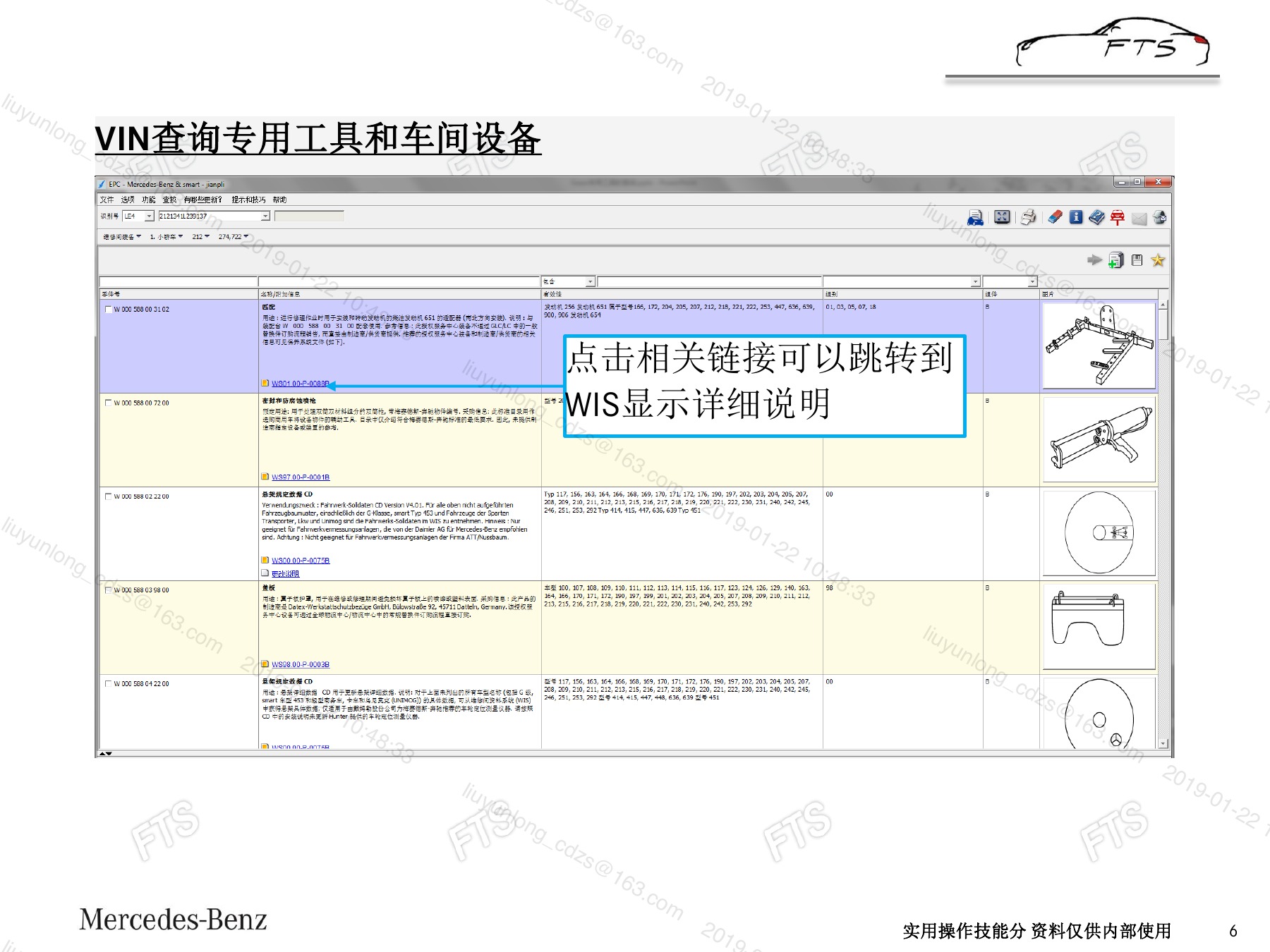Open the sealing gun thumbnail image
This screenshot has height=952, width=1270.
(1099, 439)
